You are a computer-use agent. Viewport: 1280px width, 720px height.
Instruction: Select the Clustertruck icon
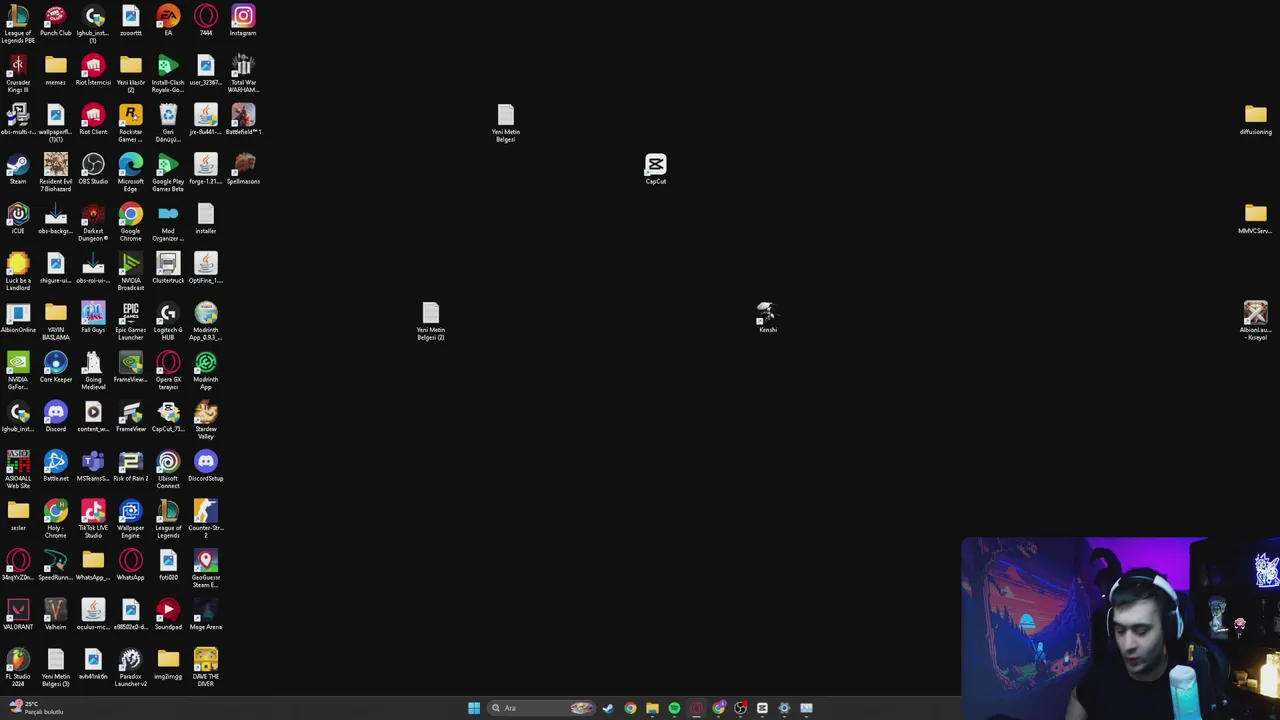click(168, 268)
